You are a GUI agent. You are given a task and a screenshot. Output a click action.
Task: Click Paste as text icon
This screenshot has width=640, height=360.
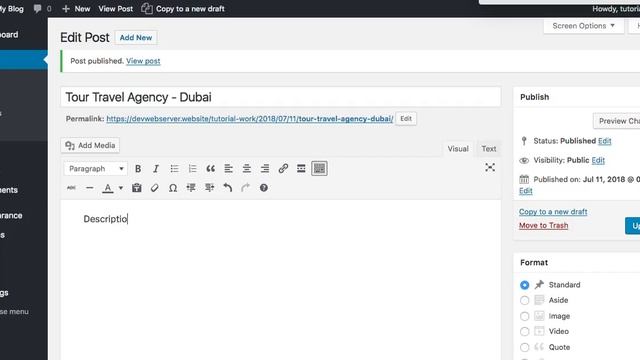pyautogui.click(x=136, y=188)
